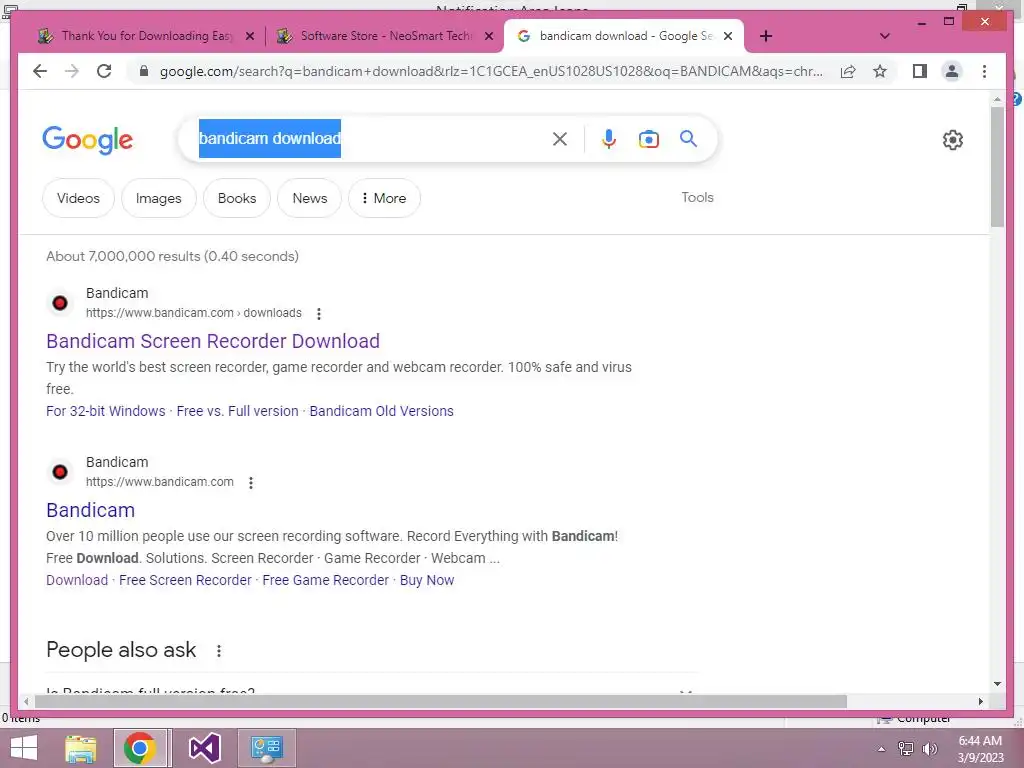Open the taskbar clock showing 6:44 AM
The height and width of the screenshot is (768, 1024).
tap(980, 749)
